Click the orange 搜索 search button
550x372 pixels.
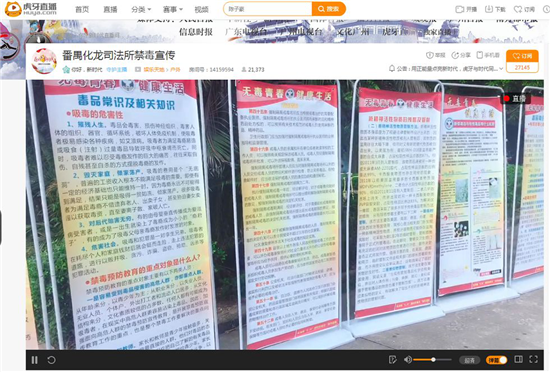tap(329, 9)
